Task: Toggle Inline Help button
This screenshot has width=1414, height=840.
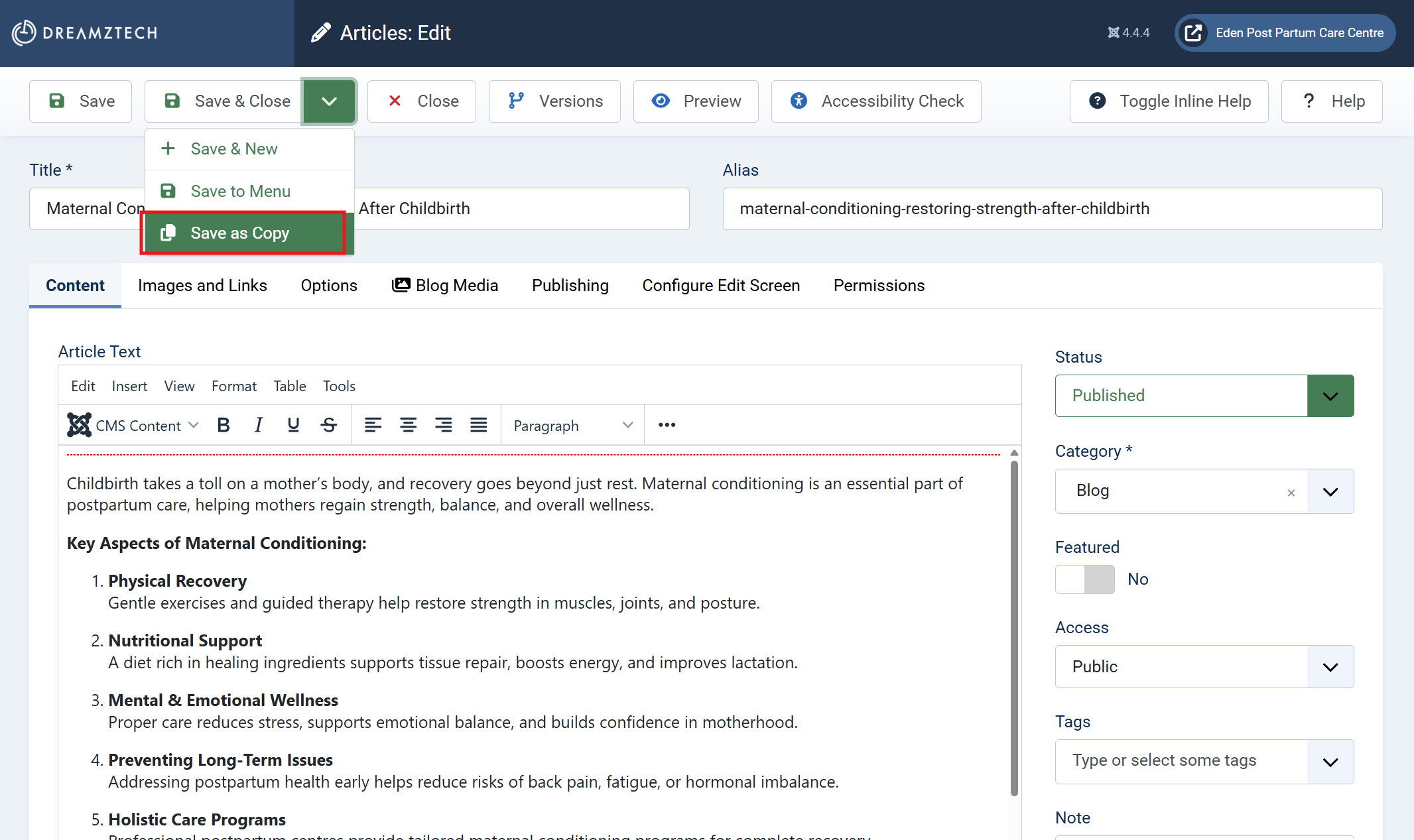Action: coord(1169,101)
